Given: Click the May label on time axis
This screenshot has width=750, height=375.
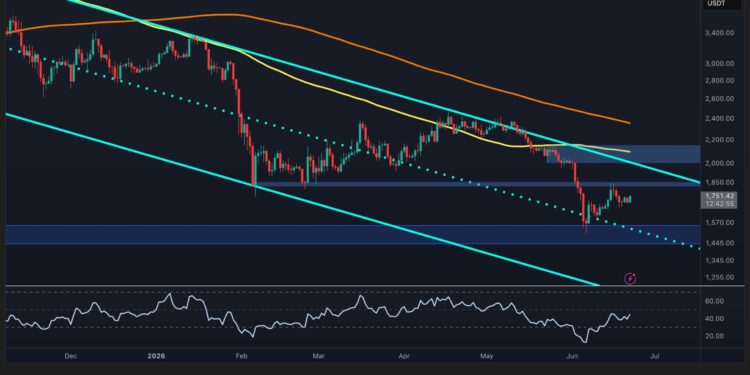Looking at the screenshot, I should pyautogui.click(x=487, y=356).
